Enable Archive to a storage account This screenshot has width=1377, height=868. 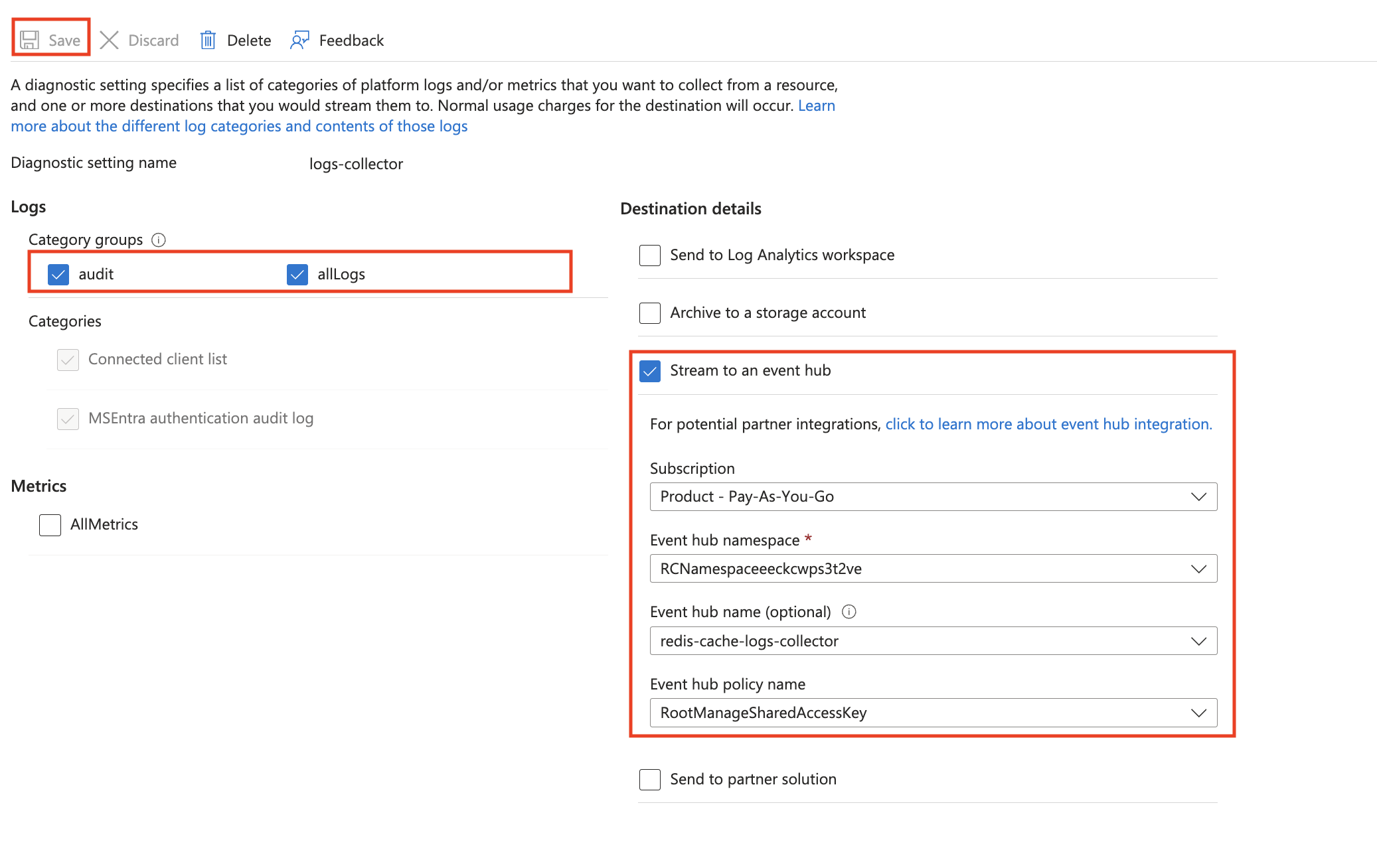tap(650, 313)
